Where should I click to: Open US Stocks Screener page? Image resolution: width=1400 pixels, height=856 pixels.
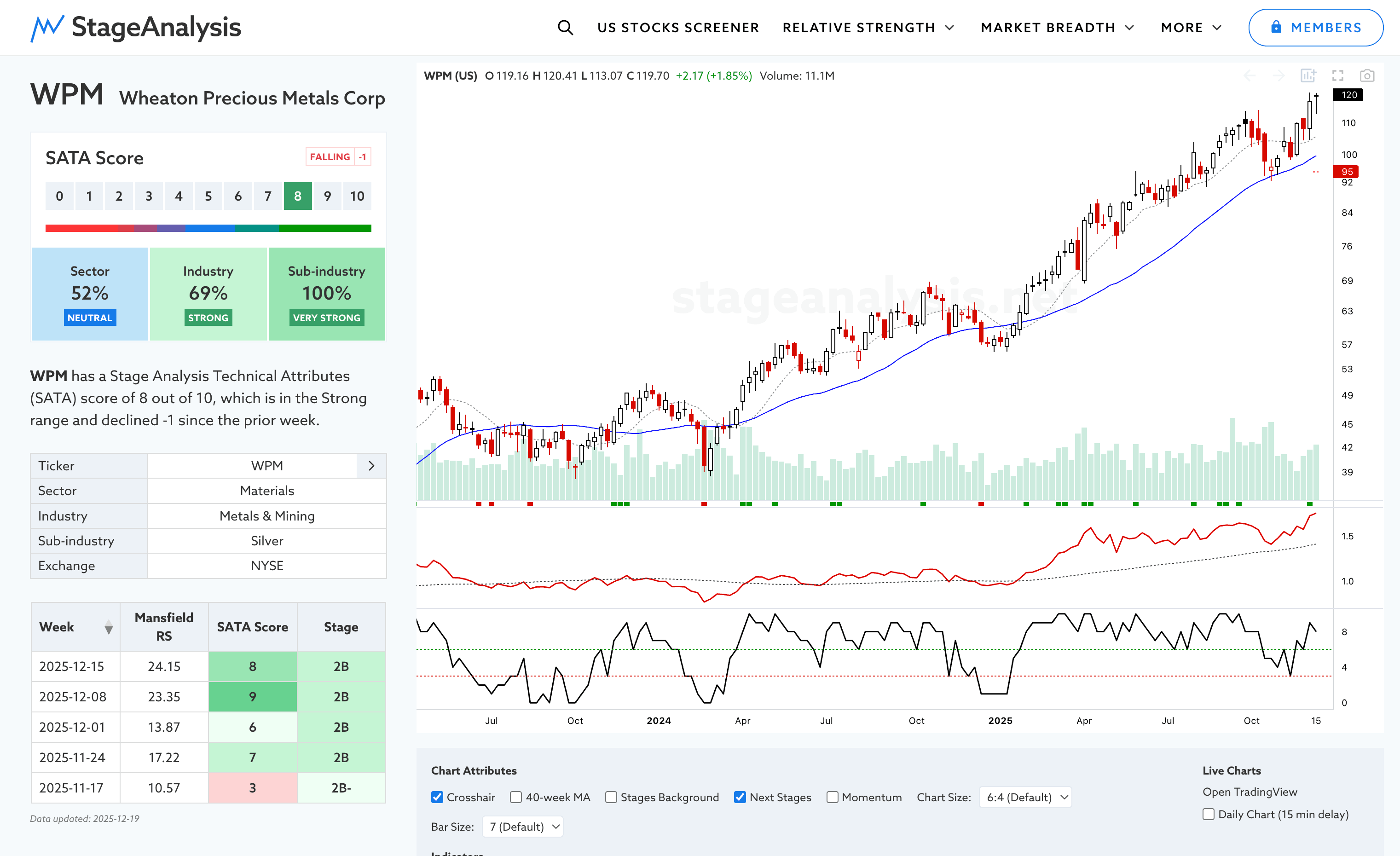(678, 27)
